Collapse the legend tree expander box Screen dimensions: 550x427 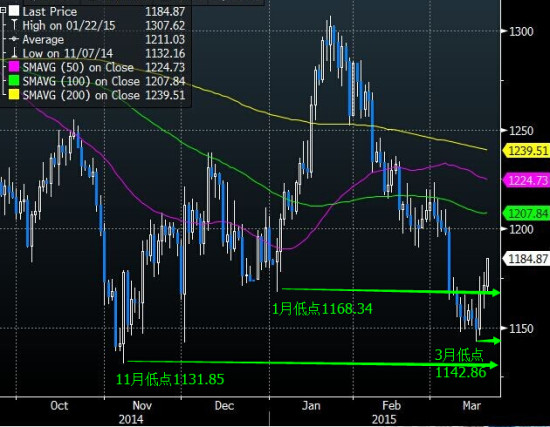pos(3,11)
